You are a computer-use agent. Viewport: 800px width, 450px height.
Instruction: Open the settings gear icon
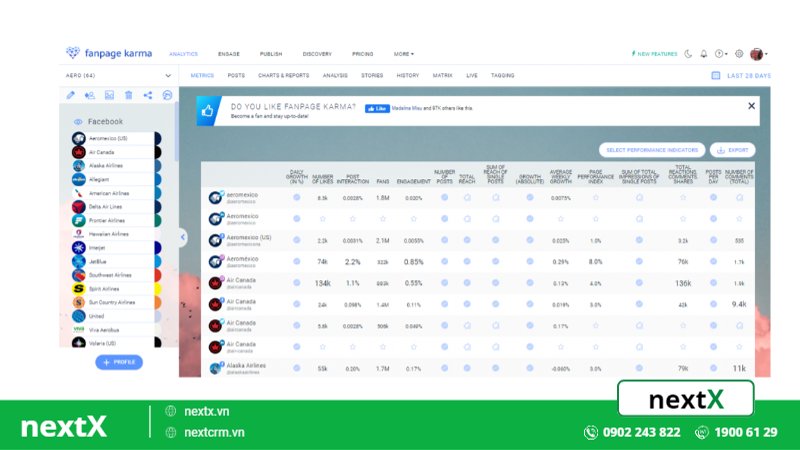[x=739, y=54]
